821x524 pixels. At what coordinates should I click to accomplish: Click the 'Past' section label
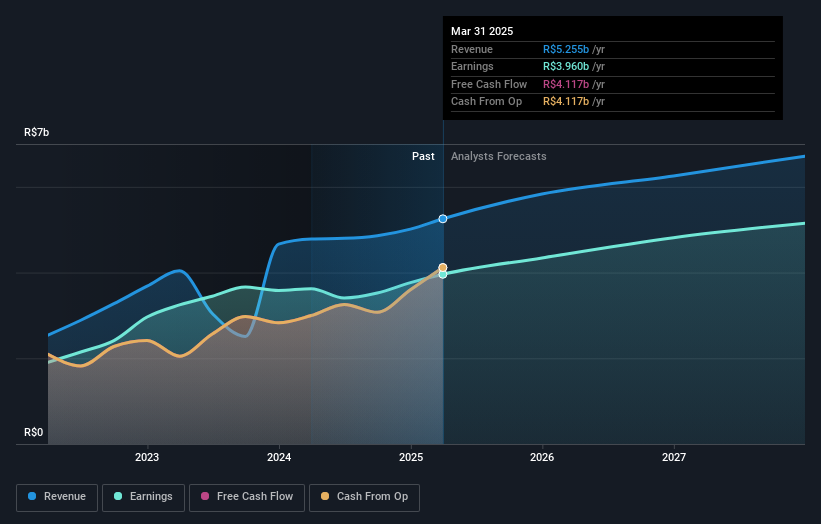coord(423,157)
